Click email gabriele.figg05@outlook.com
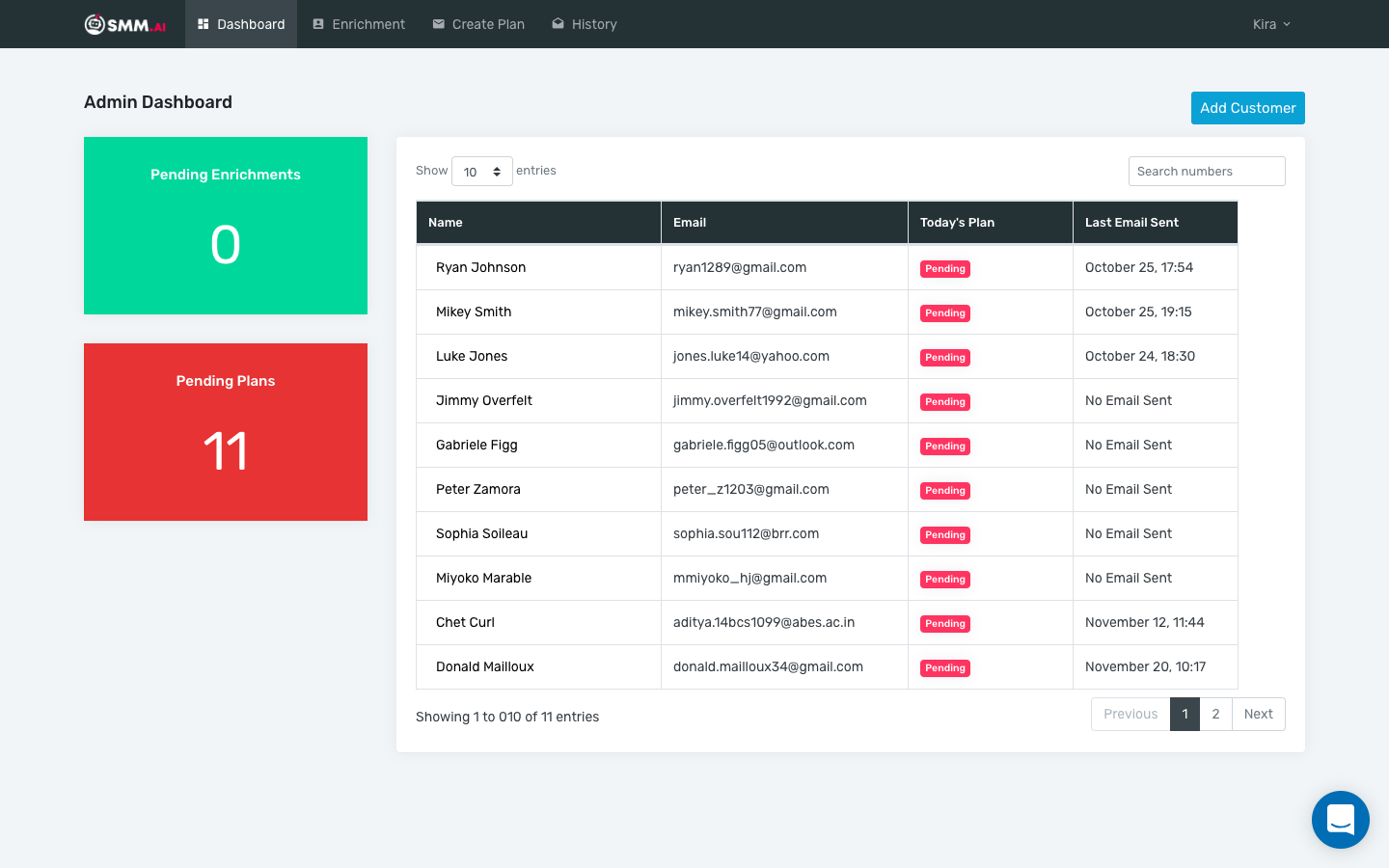Viewport: 1389px width, 868px height. [764, 445]
